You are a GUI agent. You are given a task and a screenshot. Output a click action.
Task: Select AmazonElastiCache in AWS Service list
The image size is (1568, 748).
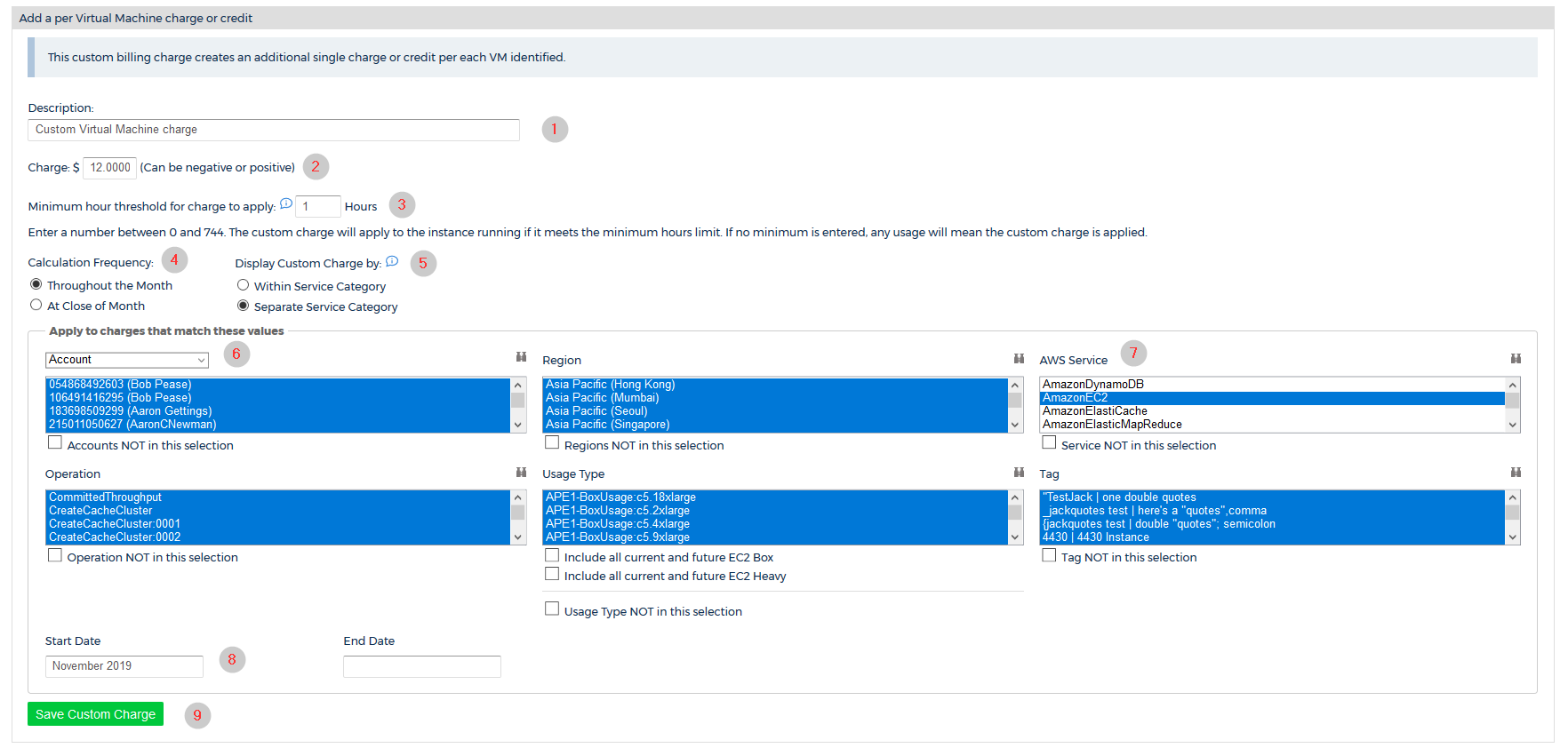(1272, 411)
